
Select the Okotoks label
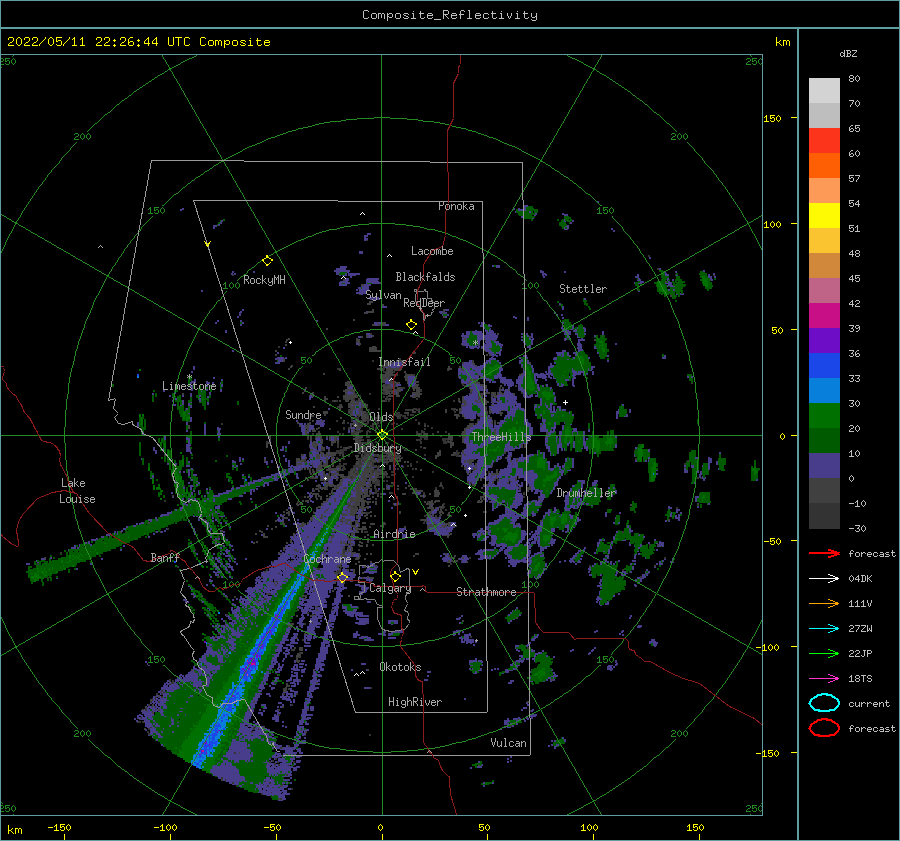coord(400,666)
